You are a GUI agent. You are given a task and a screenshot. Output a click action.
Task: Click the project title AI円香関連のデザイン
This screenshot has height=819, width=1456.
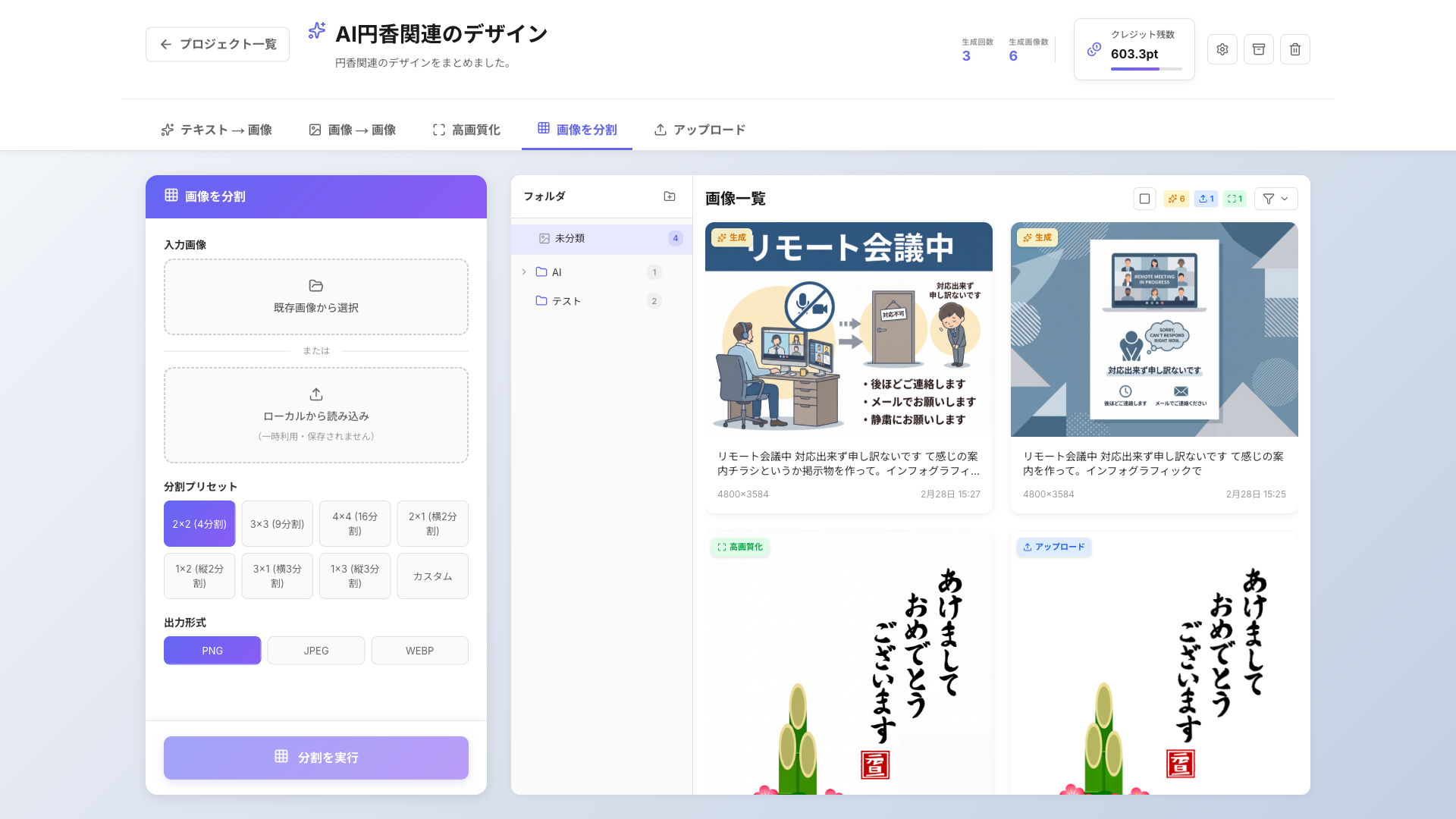click(441, 34)
